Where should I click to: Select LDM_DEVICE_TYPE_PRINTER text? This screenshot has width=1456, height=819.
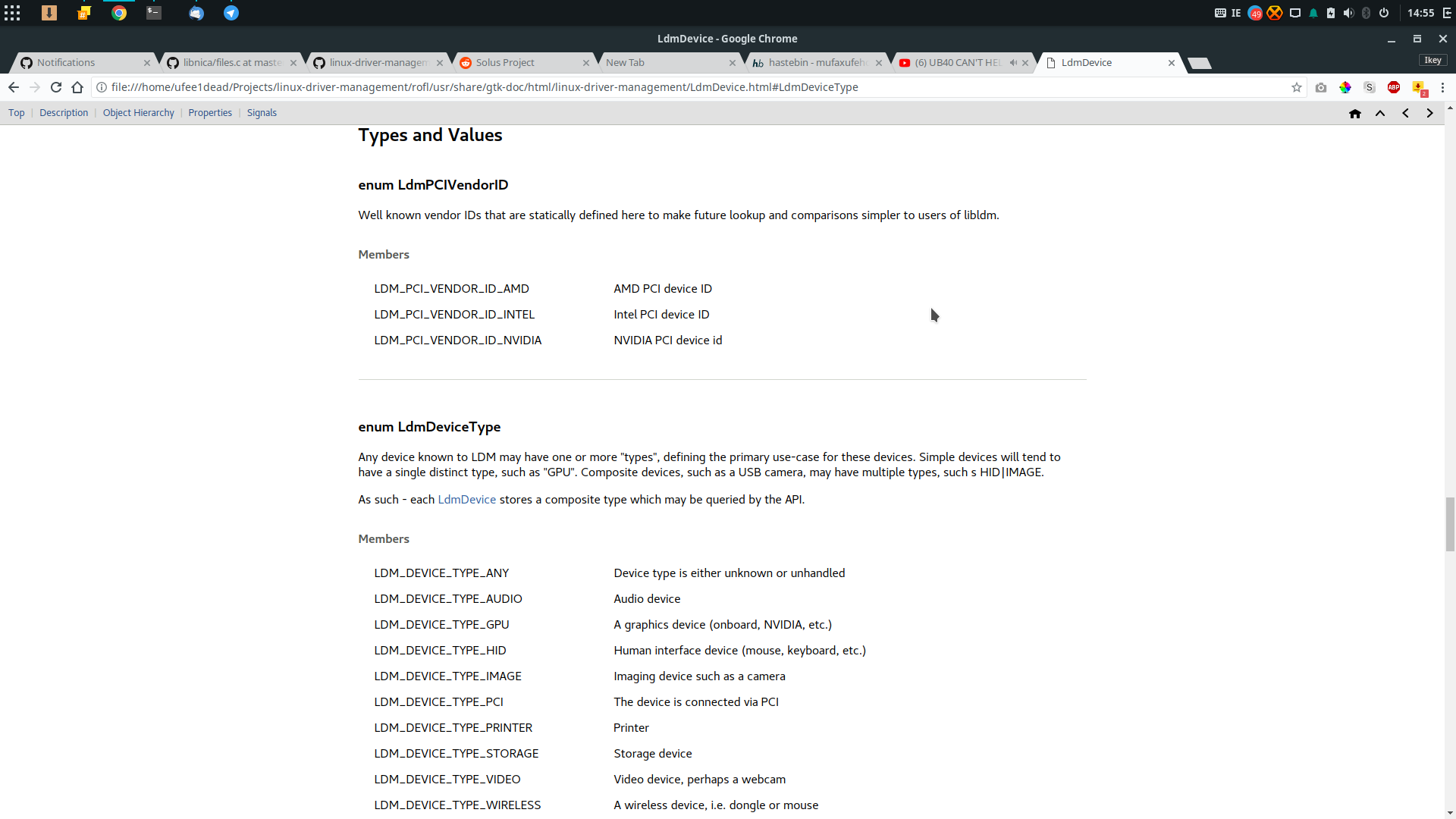pos(453,728)
